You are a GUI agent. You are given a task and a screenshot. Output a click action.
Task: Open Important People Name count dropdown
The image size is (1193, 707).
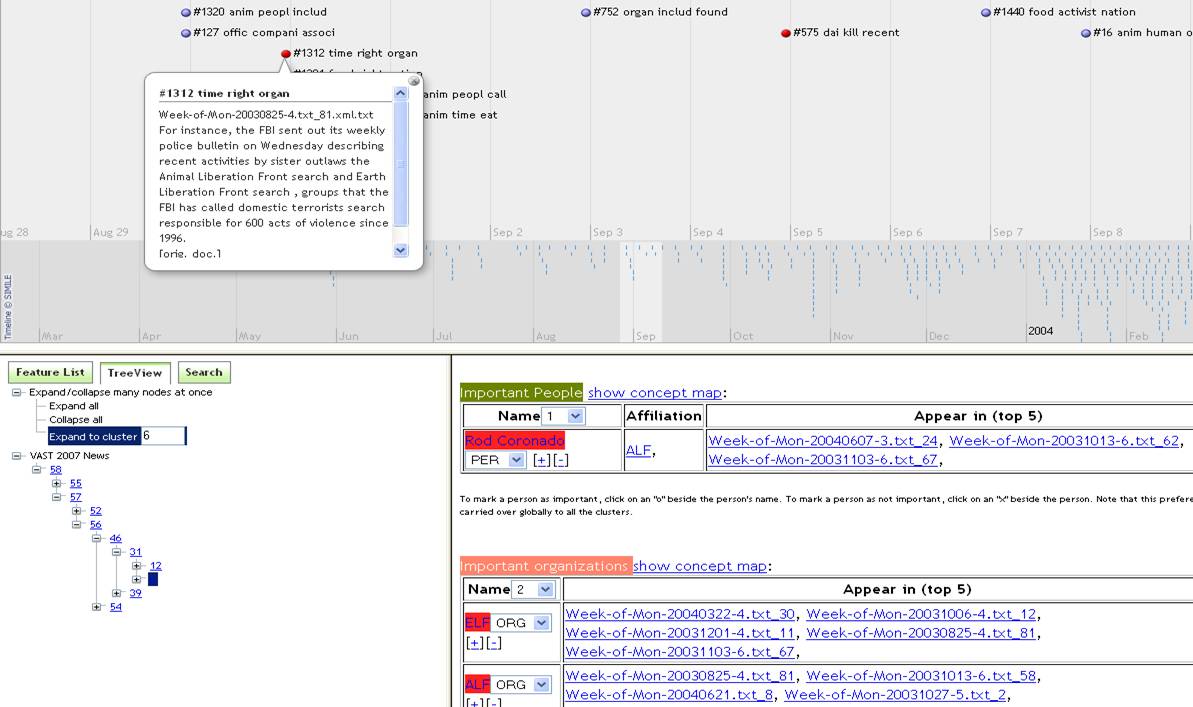click(x=574, y=416)
